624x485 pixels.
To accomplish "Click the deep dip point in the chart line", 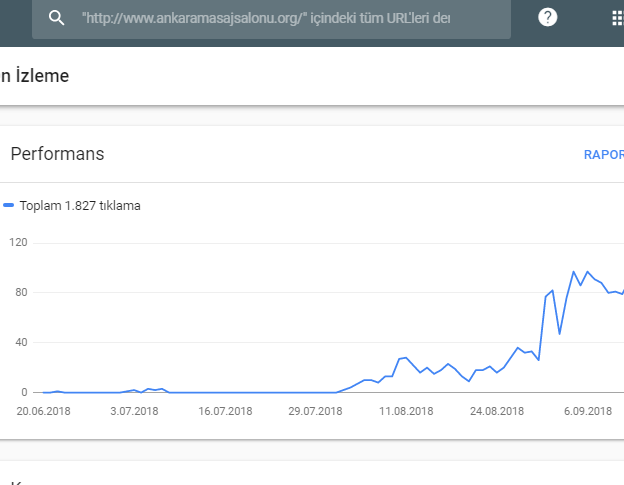I will point(560,333).
